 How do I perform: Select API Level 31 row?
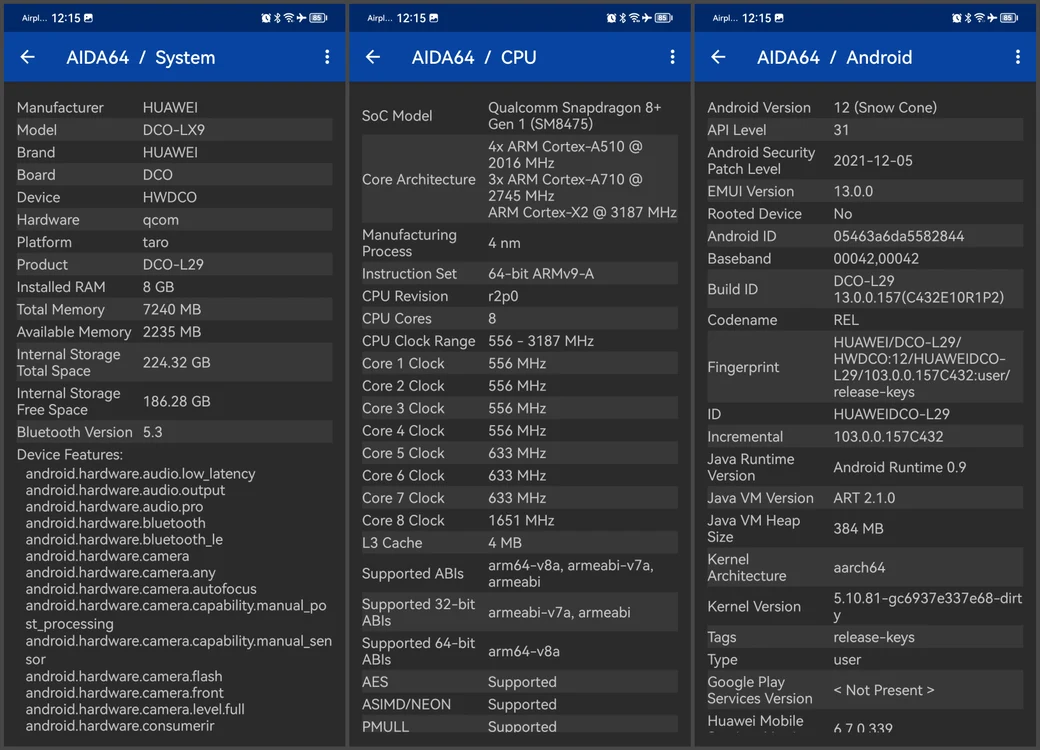tap(865, 130)
